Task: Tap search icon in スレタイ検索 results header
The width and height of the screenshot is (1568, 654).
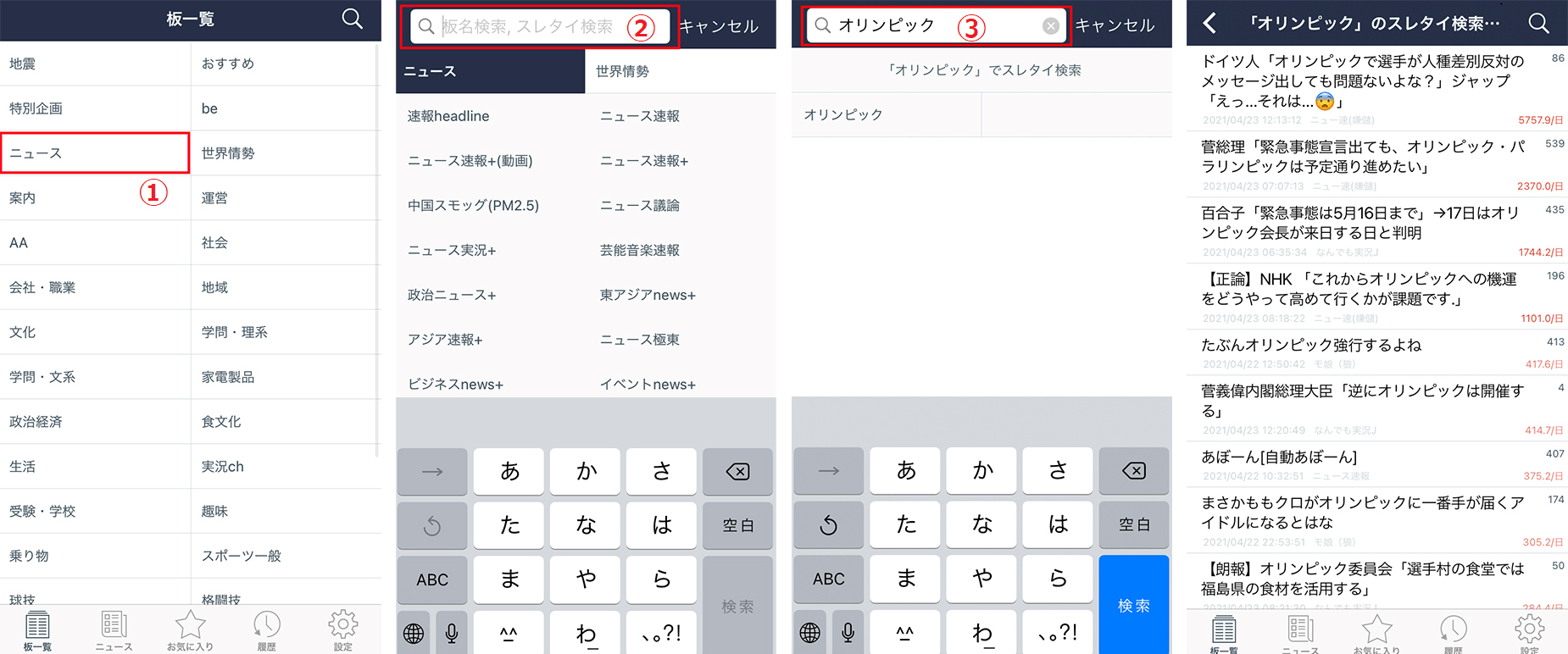Action: pos(1538,23)
